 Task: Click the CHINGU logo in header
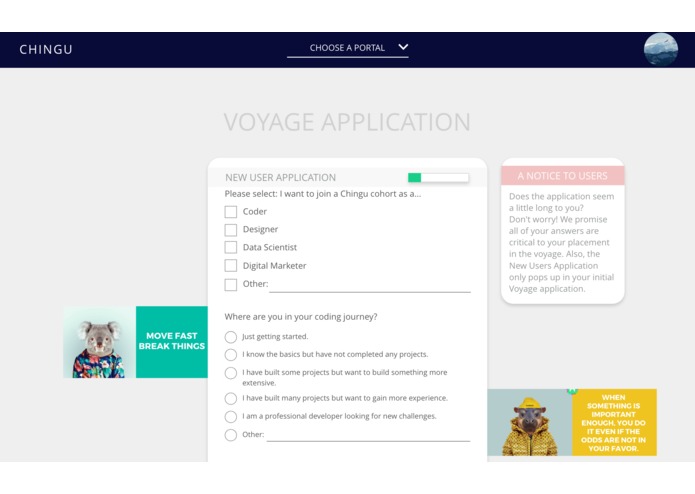[46, 49]
